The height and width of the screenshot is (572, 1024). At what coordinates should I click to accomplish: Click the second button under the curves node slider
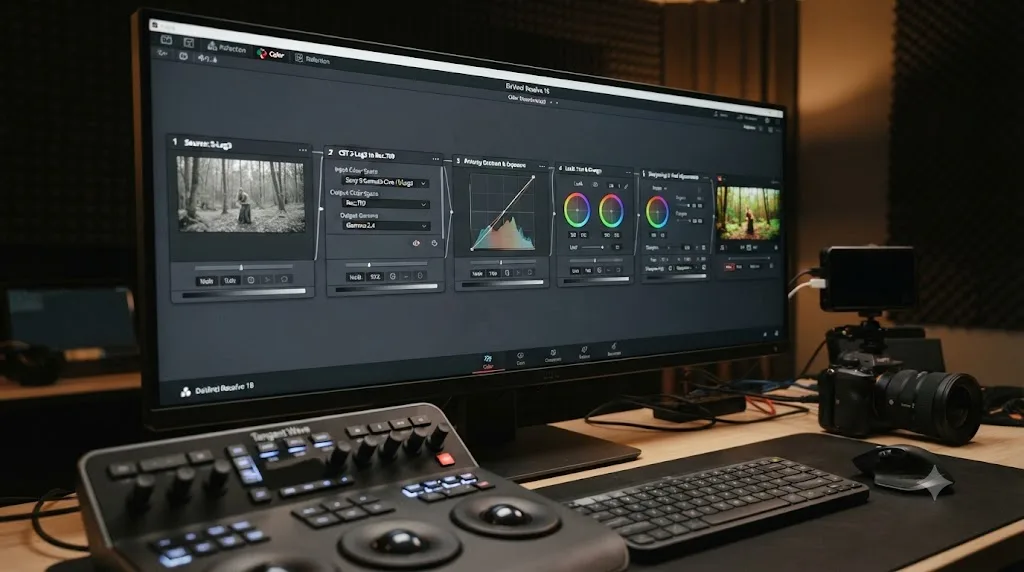(x=494, y=273)
